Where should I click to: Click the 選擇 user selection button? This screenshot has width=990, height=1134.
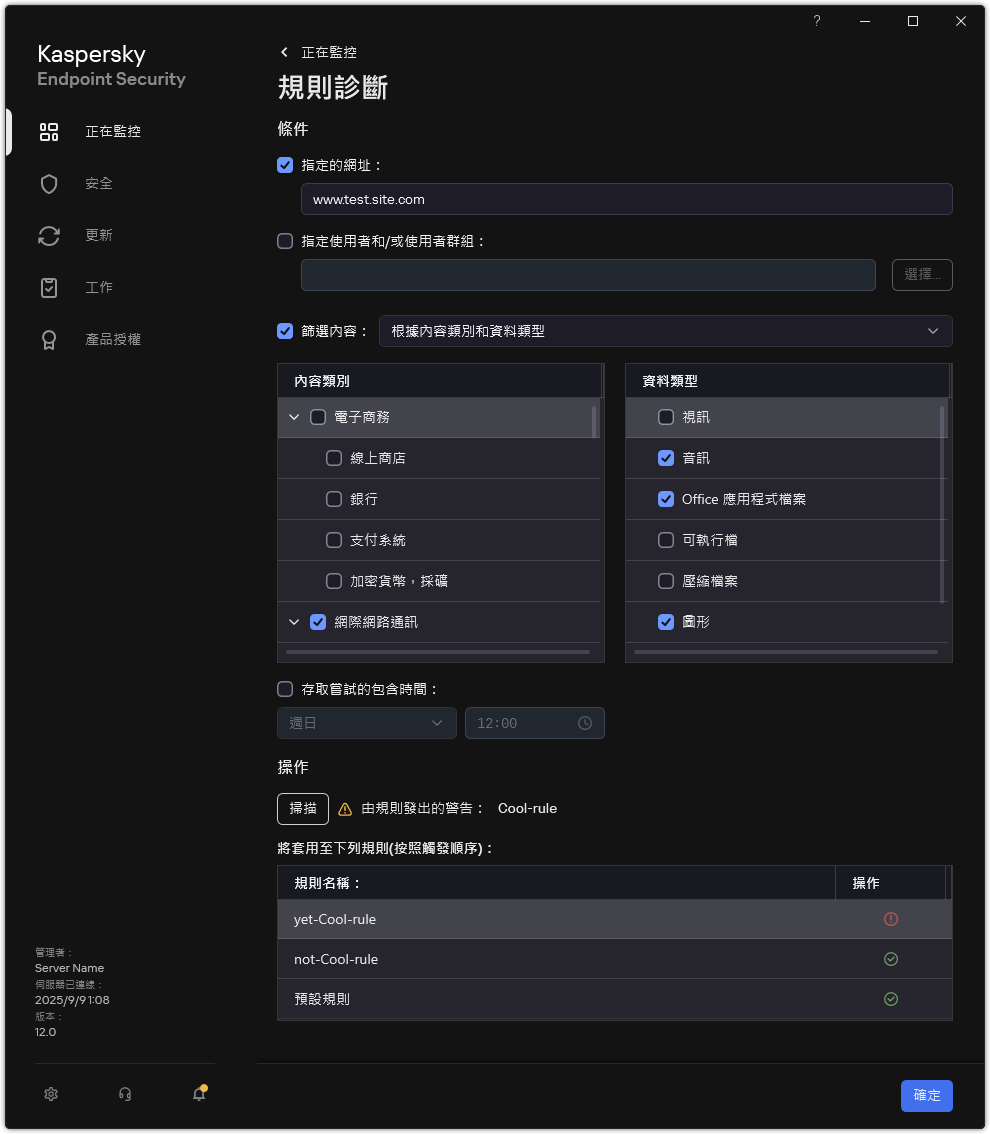coord(921,274)
